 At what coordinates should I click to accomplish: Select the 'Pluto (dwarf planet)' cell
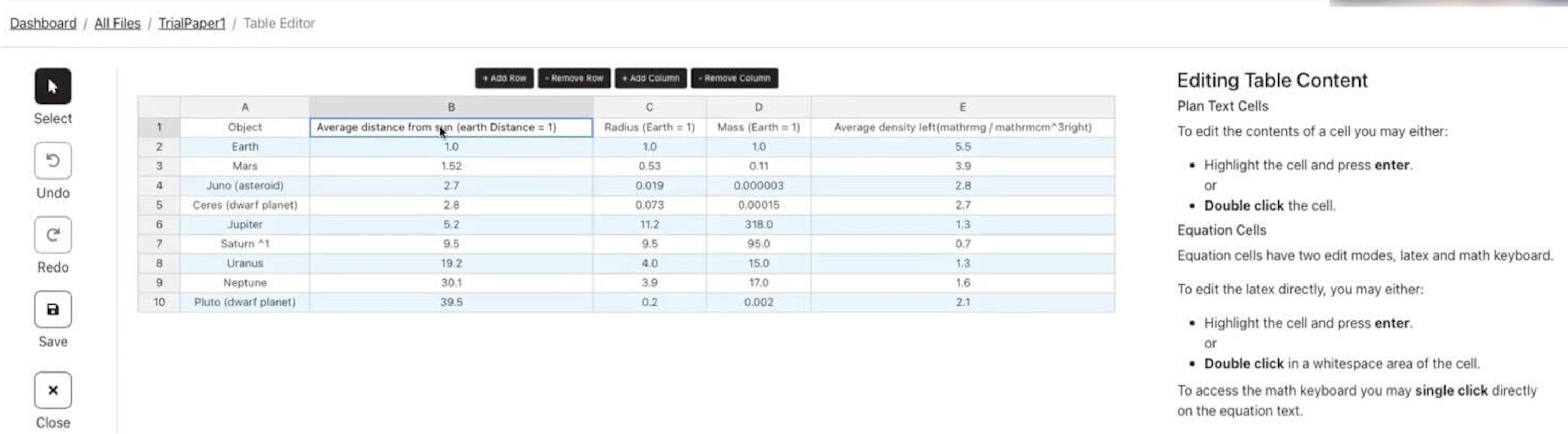(x=245, y=302)
